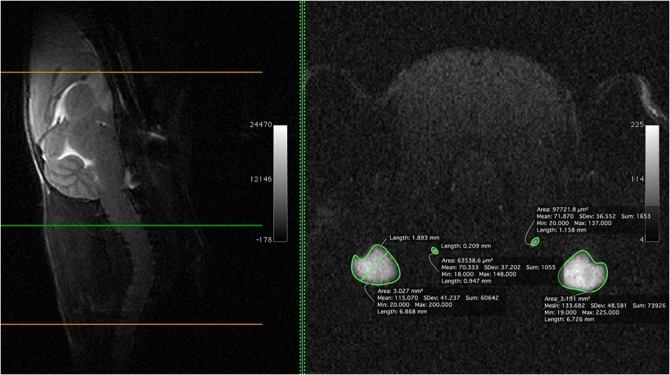This screenshot has width=670, height=375.
Task: Click the 'Area: 97721.8 µm²' annotation text
Action: click(562, 209)
